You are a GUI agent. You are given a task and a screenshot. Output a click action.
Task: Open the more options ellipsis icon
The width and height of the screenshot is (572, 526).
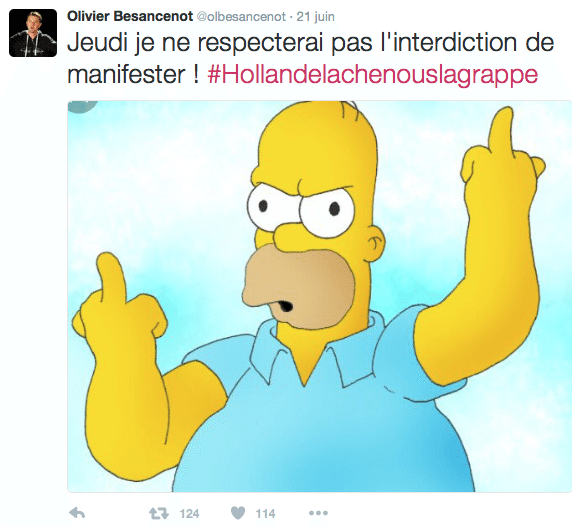pyautogui.click(x=318, y=513)
